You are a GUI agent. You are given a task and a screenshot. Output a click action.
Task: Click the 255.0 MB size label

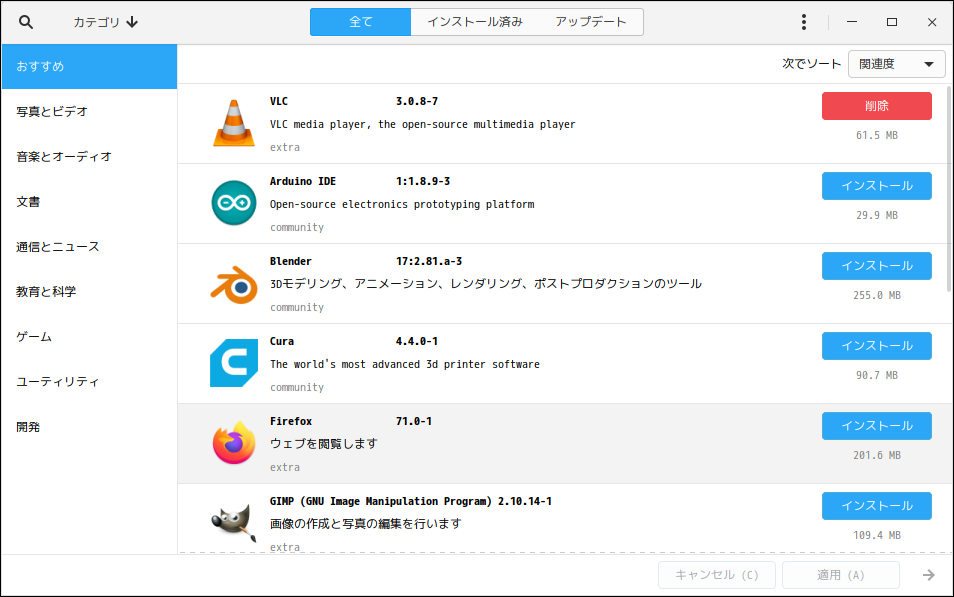pos(877,295)
